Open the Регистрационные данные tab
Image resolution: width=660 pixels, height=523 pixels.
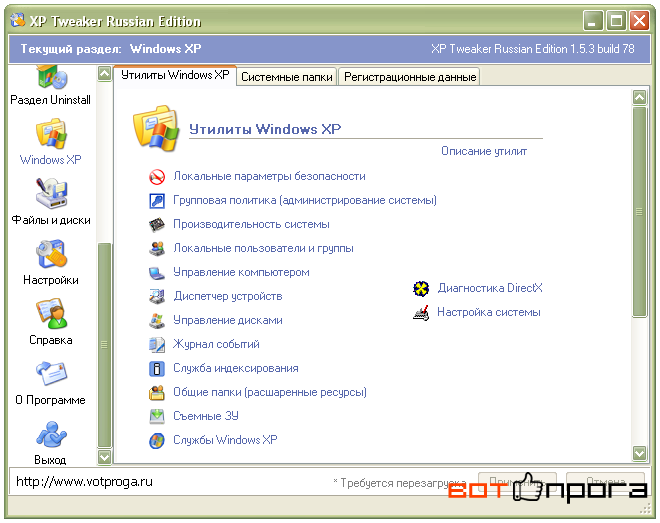tap(410, 77)
